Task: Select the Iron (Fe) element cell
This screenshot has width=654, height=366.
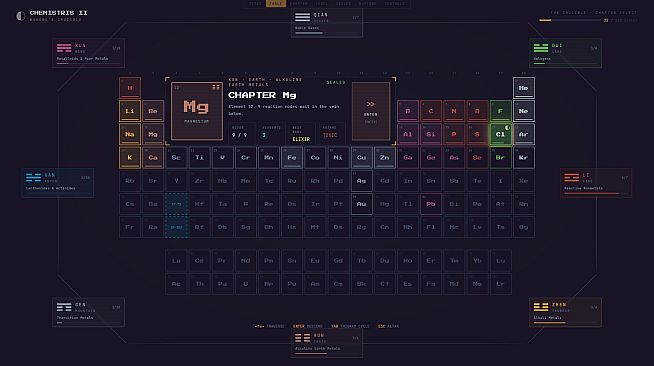Action: pos(292,158)
